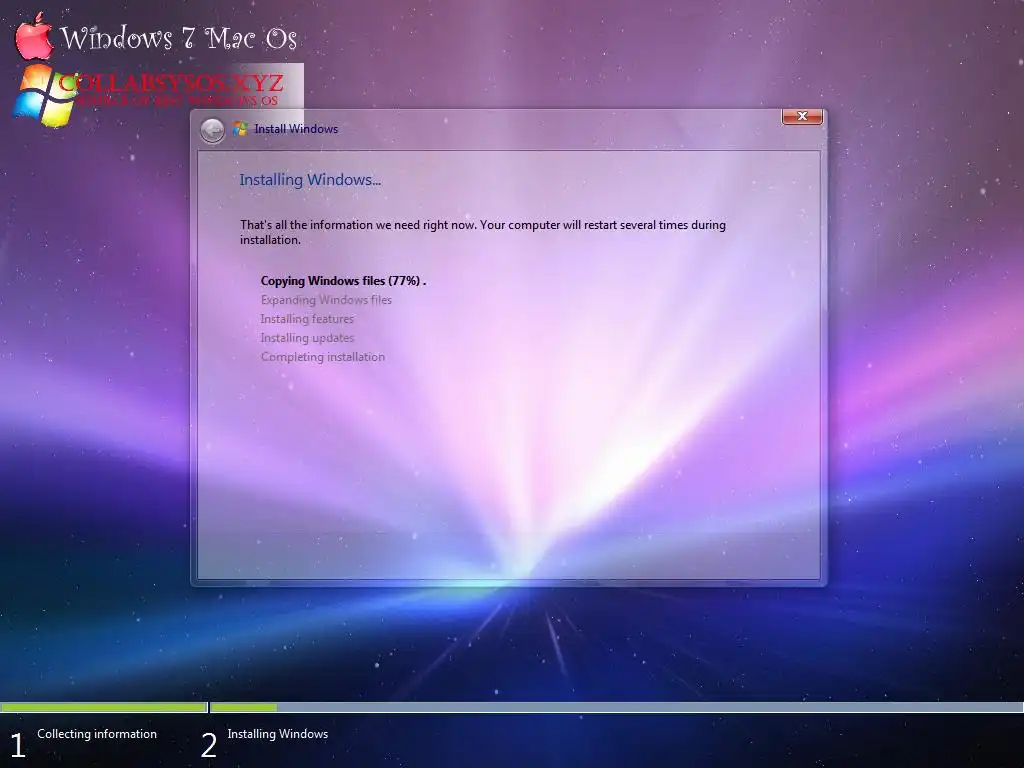Viewport: 1024px width, 768px height.
Task: Click the "Installing Windows..." heading
Action: coord(310,180)
